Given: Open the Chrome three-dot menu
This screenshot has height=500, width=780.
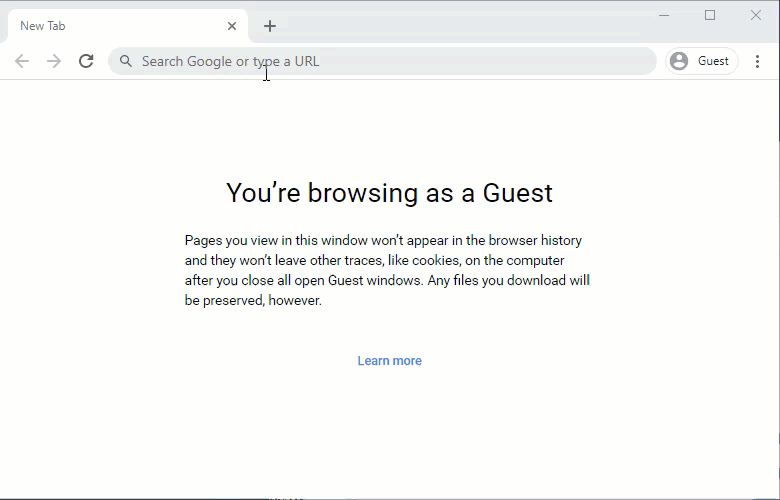Looking at the screenshot, I should tap(757, 61).
